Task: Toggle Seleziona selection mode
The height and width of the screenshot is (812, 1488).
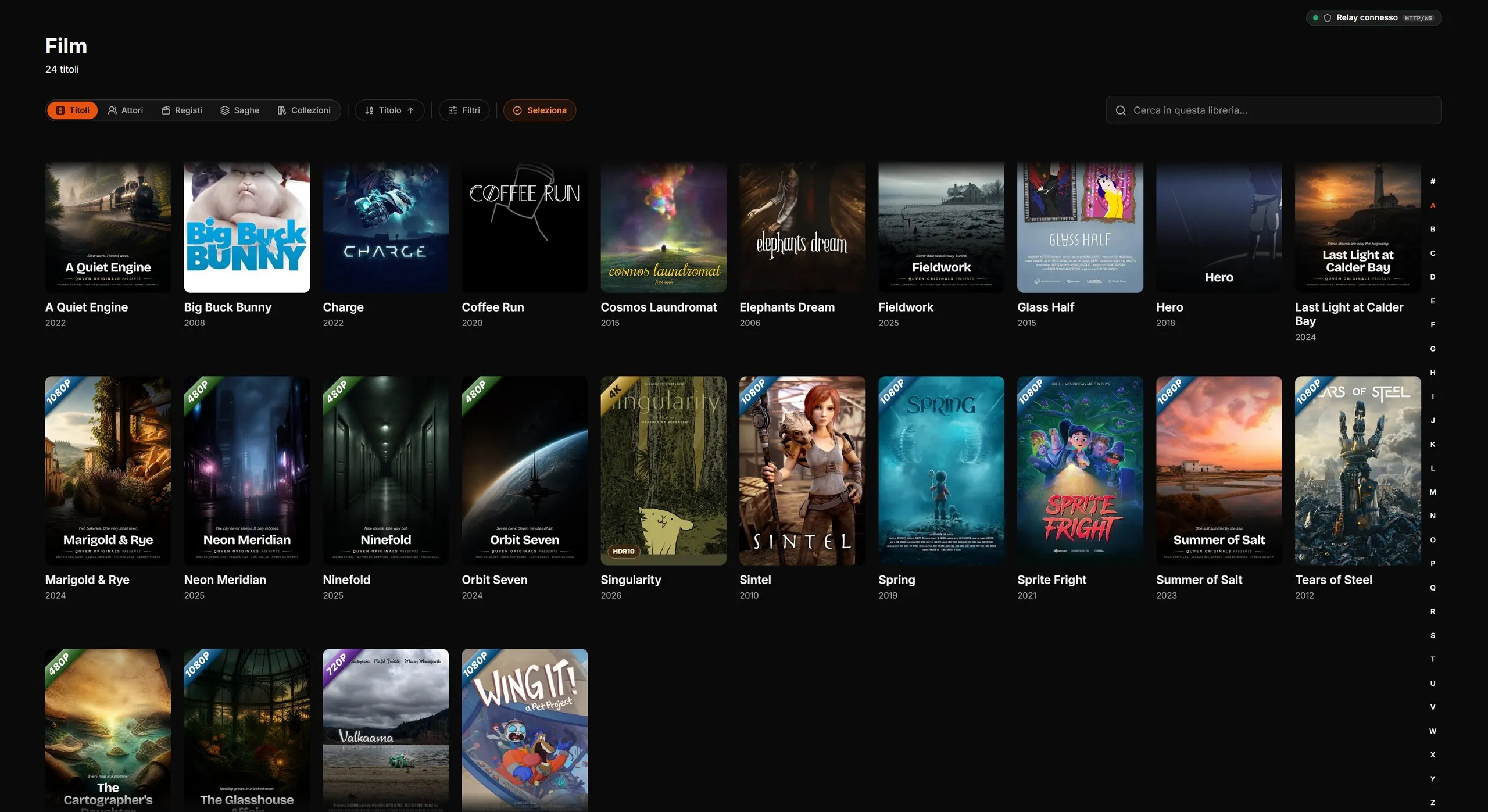Action: pos(539,110)
